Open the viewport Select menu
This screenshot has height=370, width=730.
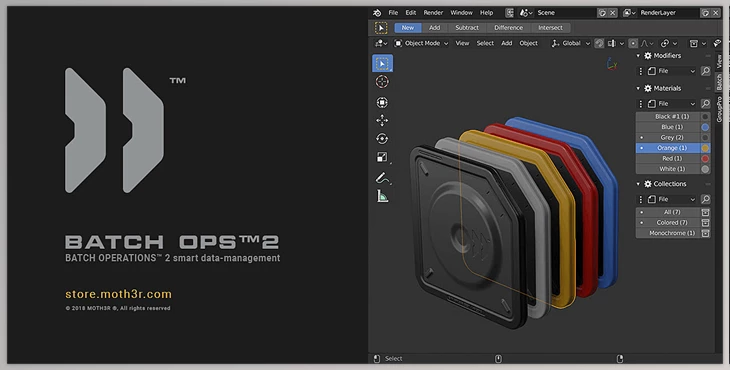pos(485,43)
